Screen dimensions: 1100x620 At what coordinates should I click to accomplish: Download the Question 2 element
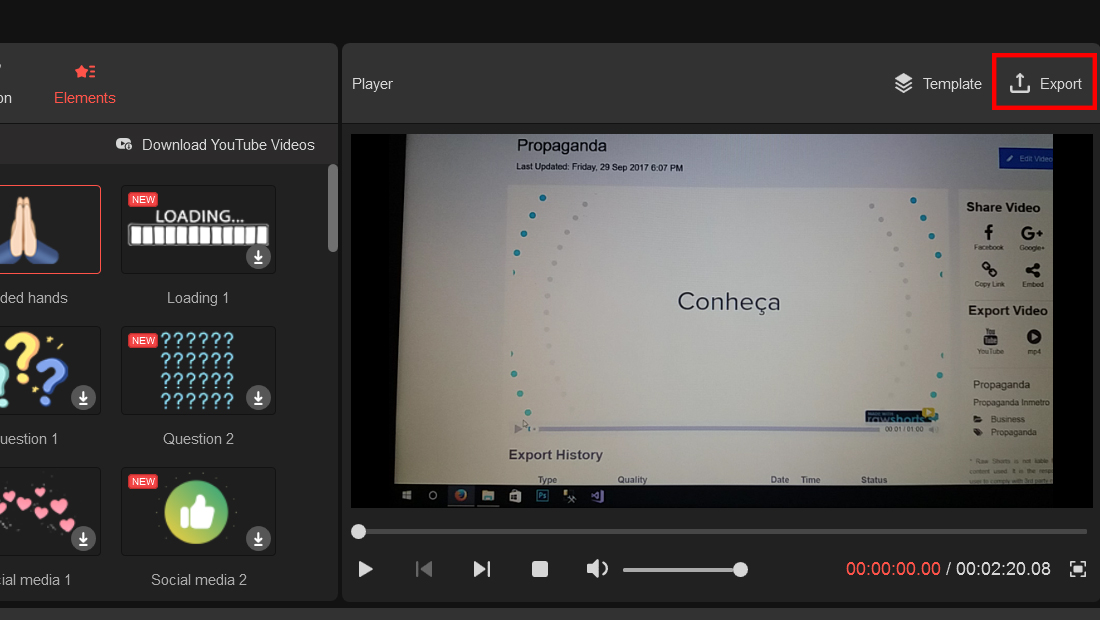point(258,398)
